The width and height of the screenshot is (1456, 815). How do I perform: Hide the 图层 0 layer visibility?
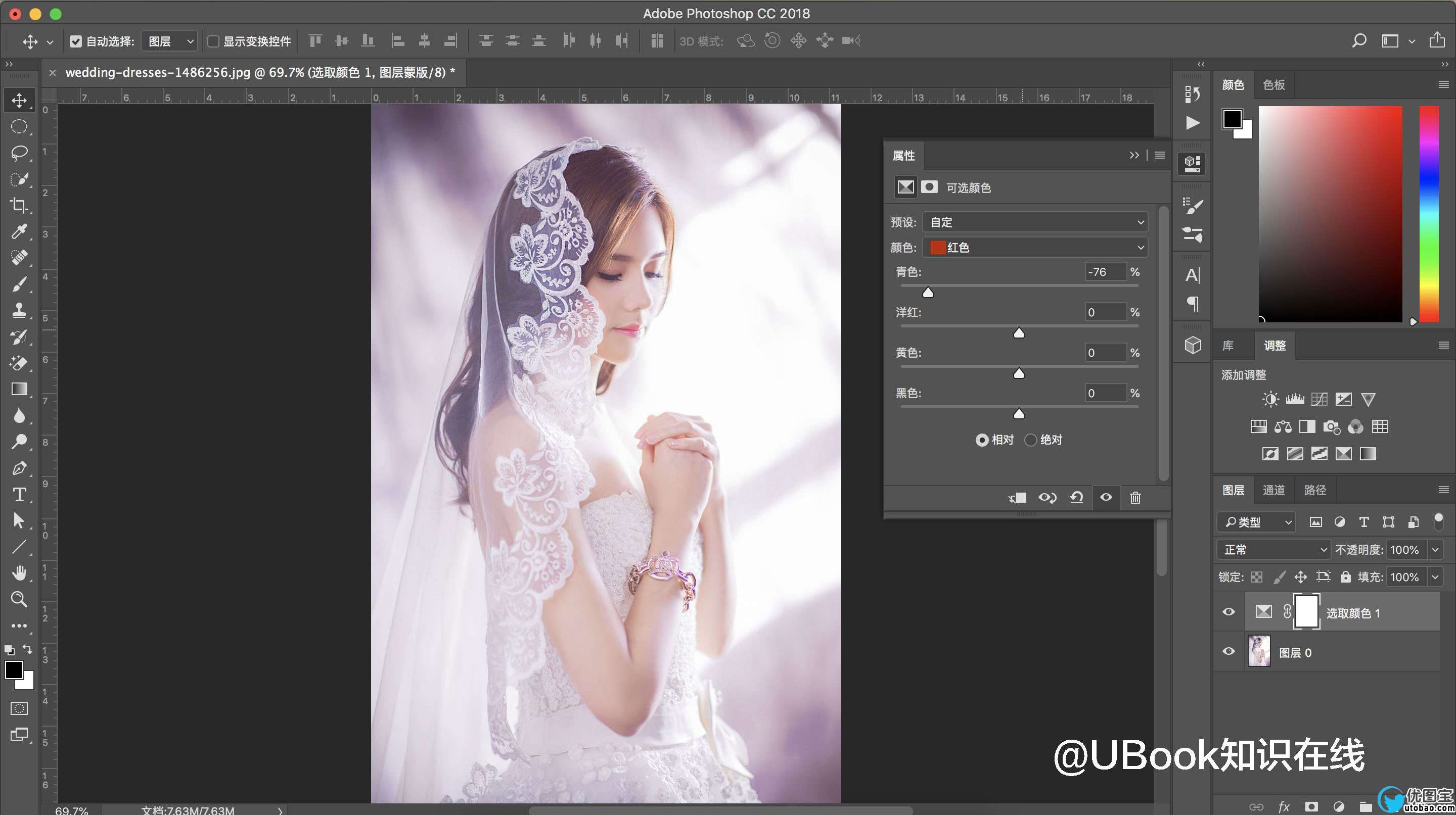click(1228, 651)
